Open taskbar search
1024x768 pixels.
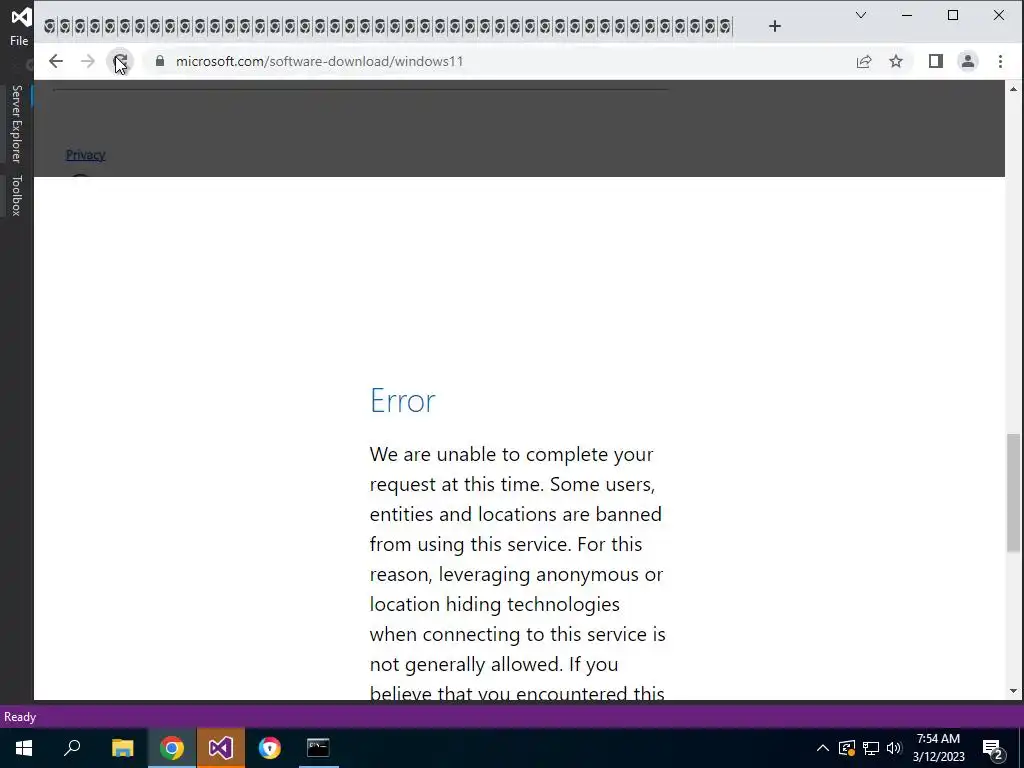coord(72,748)
